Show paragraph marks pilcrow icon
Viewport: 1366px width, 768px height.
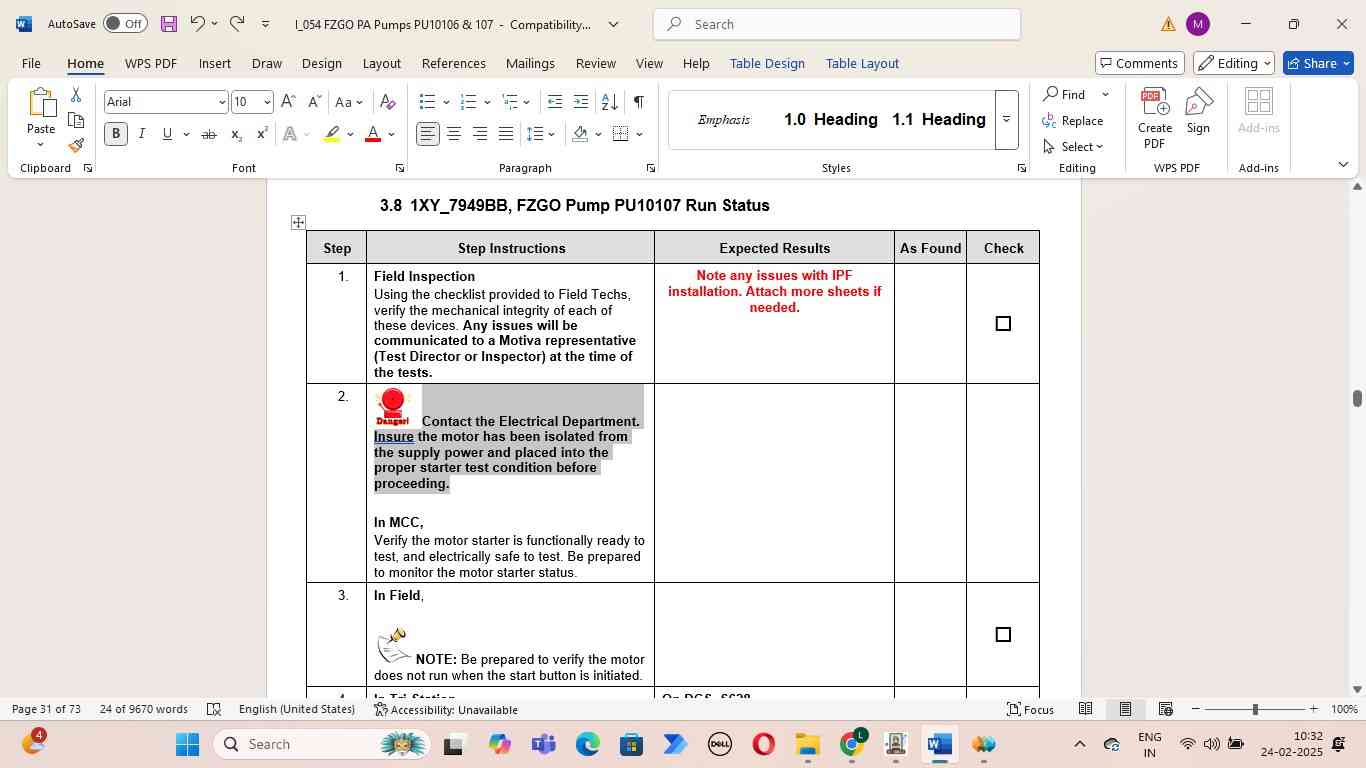point(638,102)
